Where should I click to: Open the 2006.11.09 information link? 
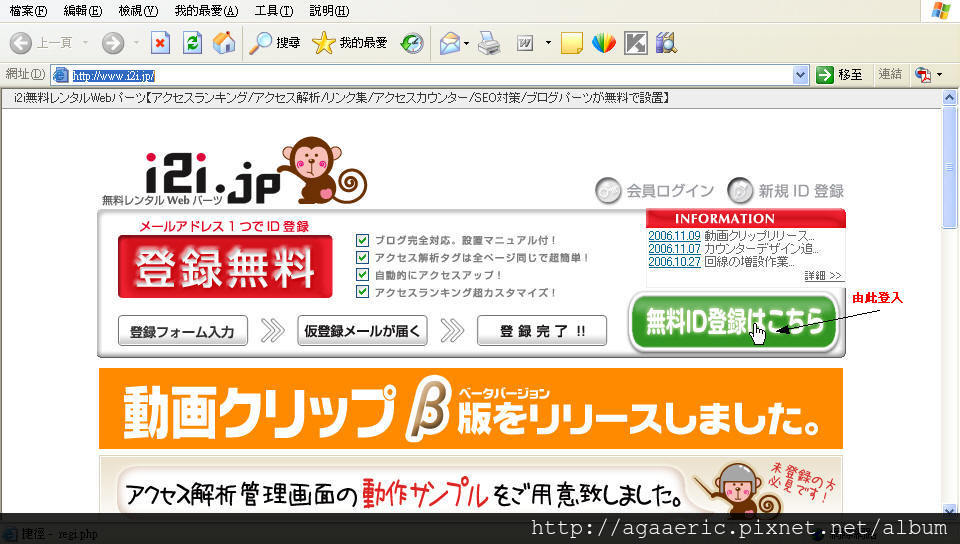[674, 236]
